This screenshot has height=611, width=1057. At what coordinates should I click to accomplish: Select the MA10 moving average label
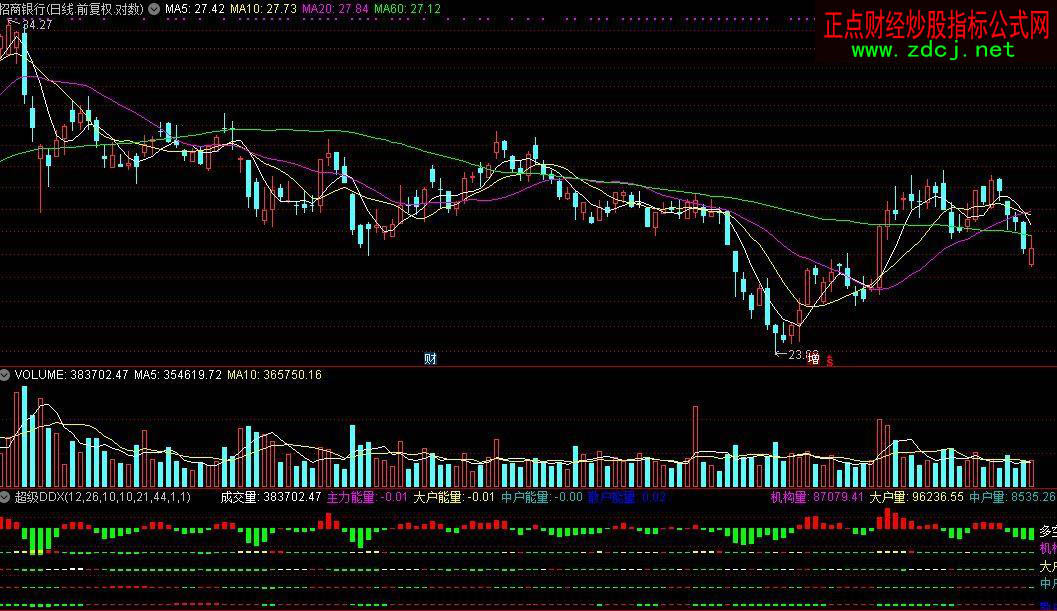coord(261,8)
